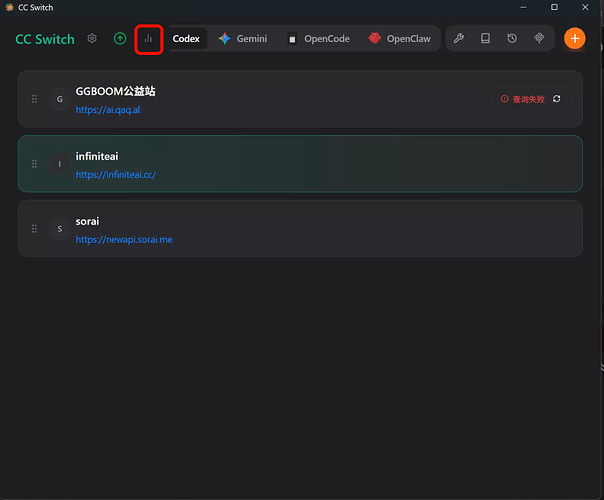Open the https://infiniteai.cc/ link
The image size is (604, 500).
[x=116, y=175]
